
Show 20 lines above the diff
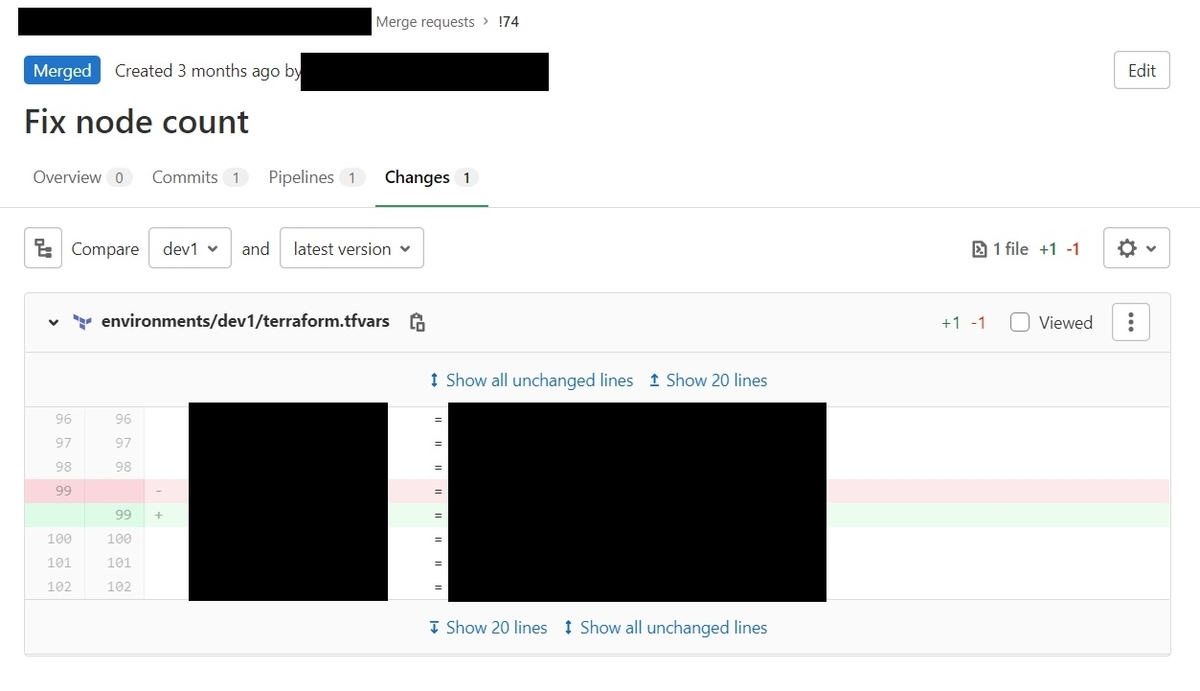click(x=708, y=380)
